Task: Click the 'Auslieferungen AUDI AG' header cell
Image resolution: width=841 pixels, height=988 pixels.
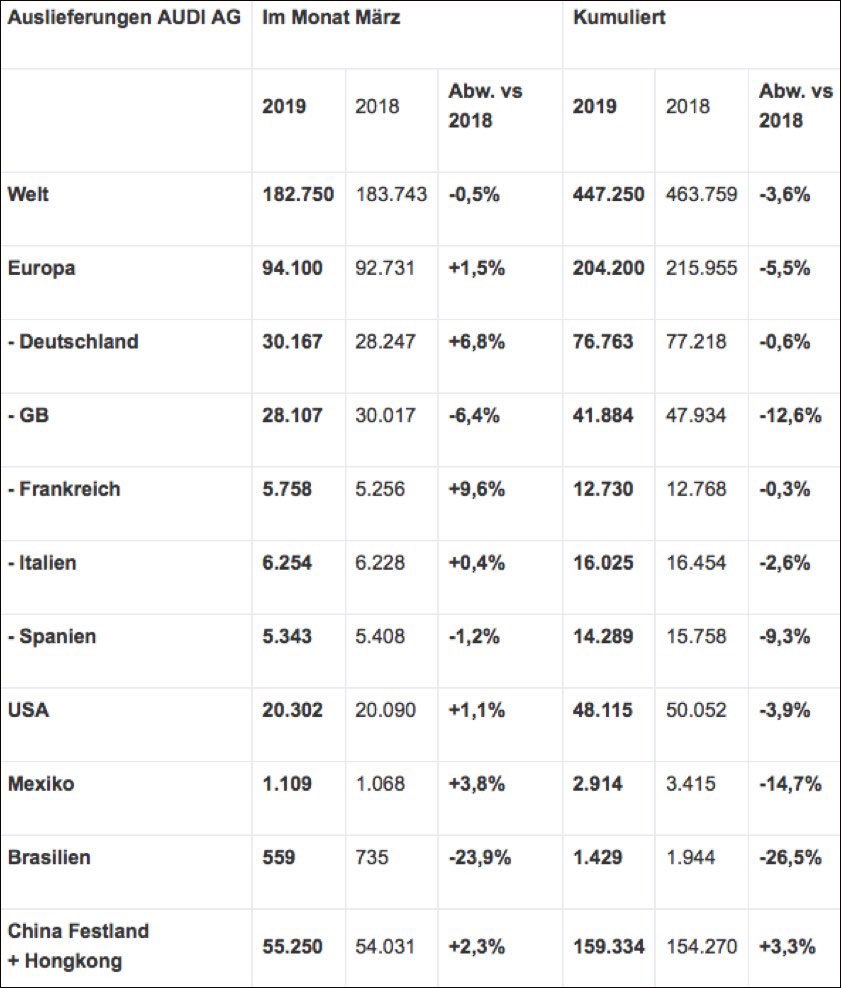Action: pos(124,19)
